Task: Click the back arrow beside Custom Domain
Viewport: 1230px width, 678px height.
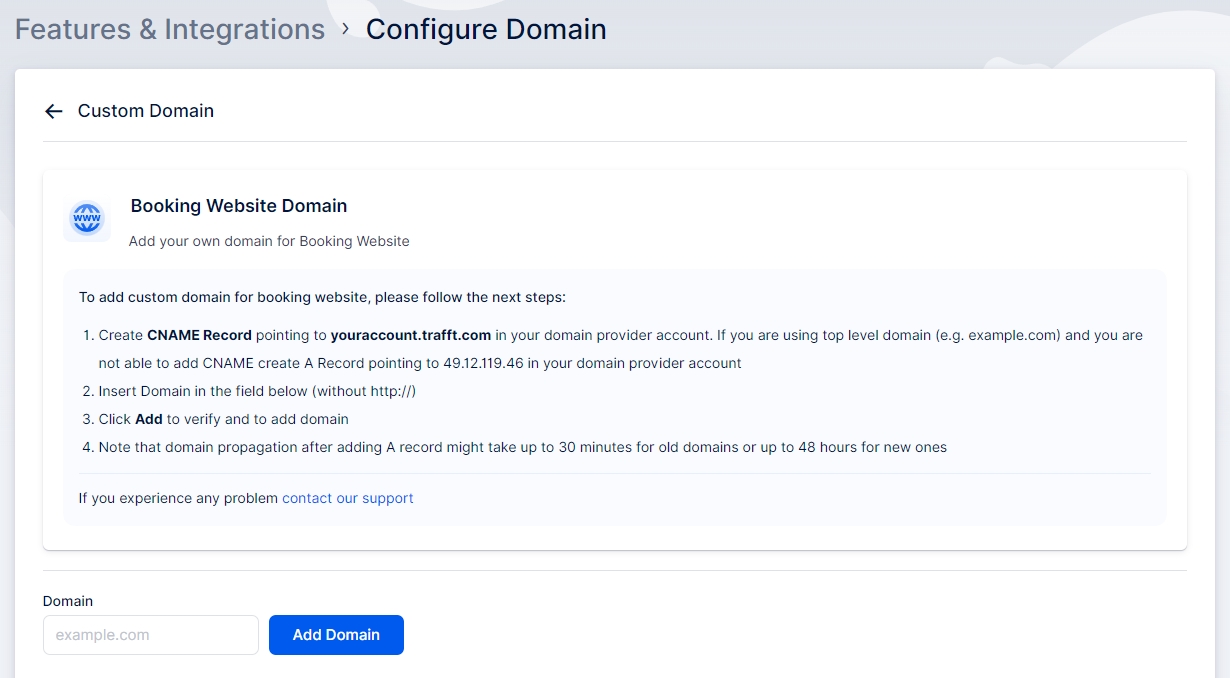Action: 54,111
